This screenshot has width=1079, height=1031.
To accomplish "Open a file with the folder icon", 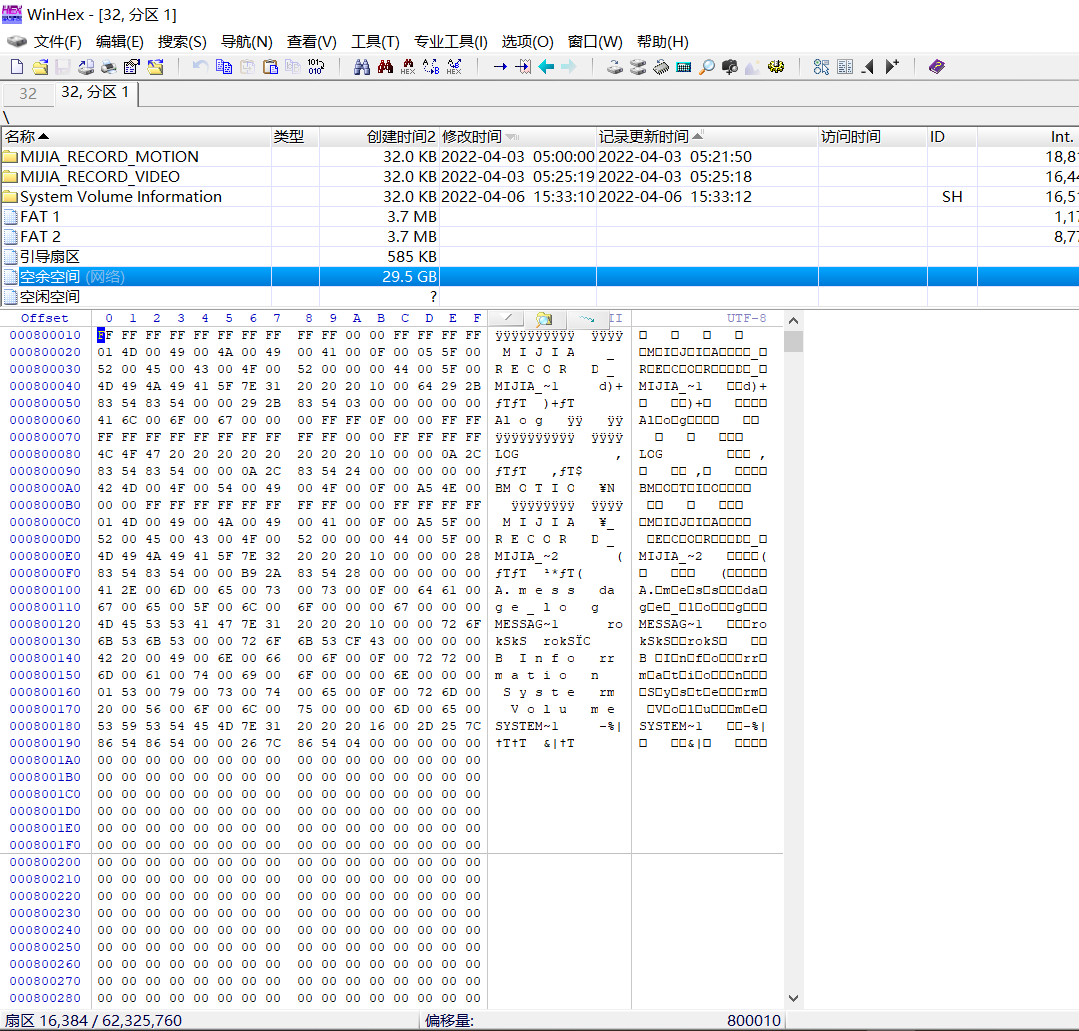I will [x=41, y=67].
